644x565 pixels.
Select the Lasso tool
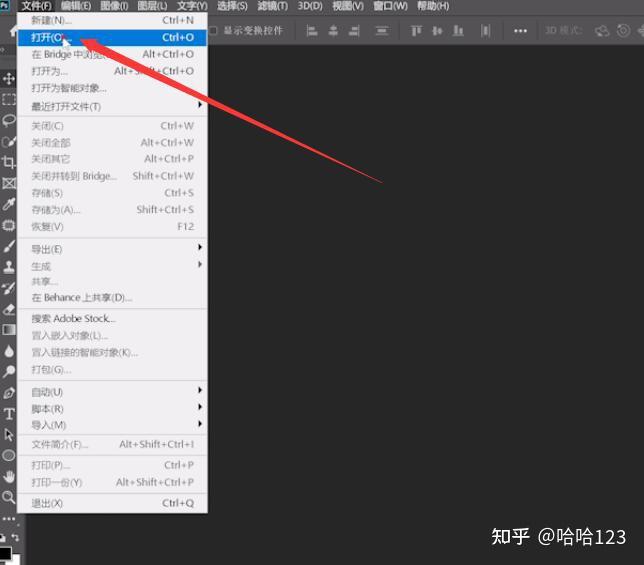click(x=9, y=120)
